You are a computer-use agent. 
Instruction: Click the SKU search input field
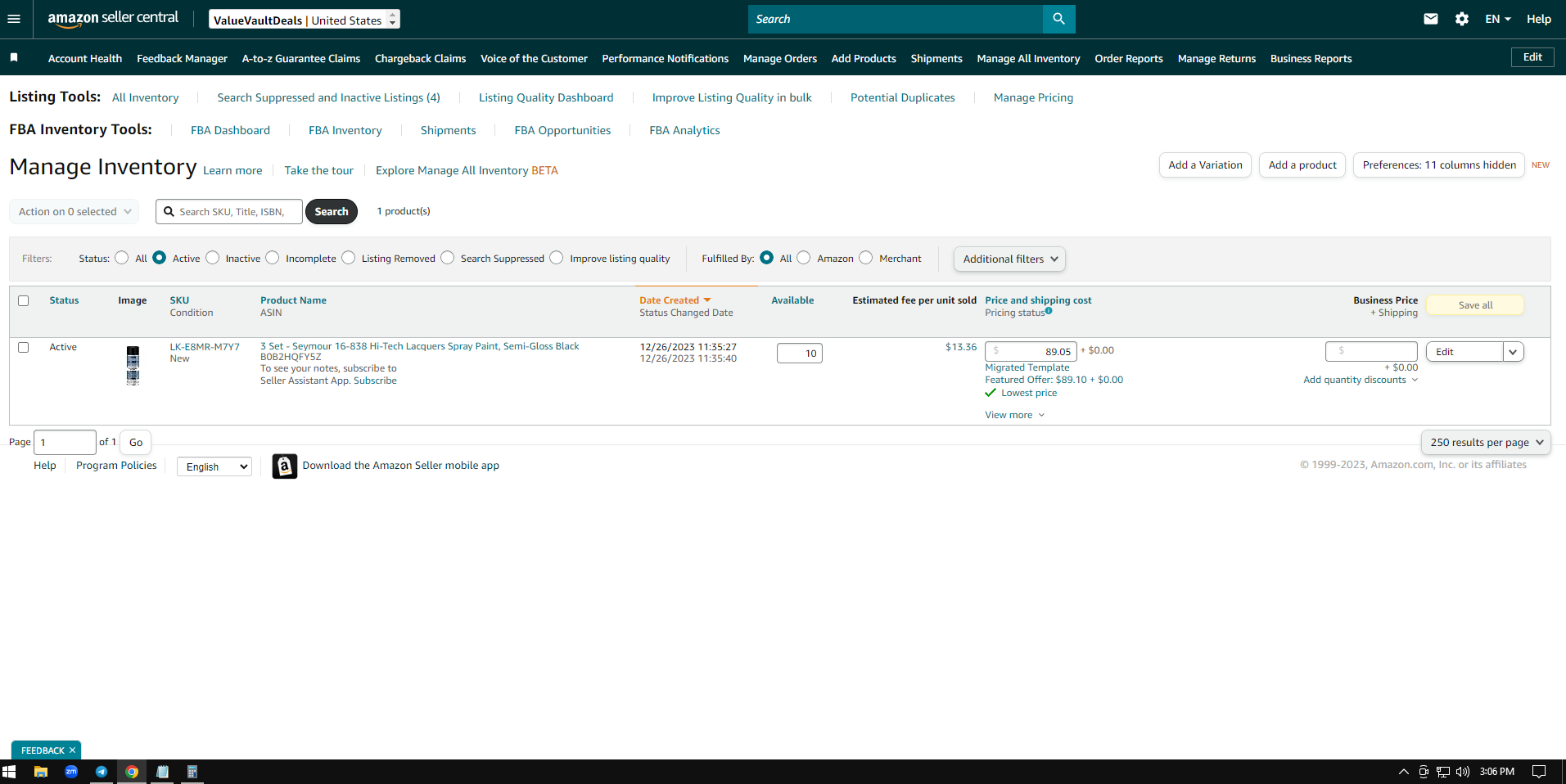[229, 211]
